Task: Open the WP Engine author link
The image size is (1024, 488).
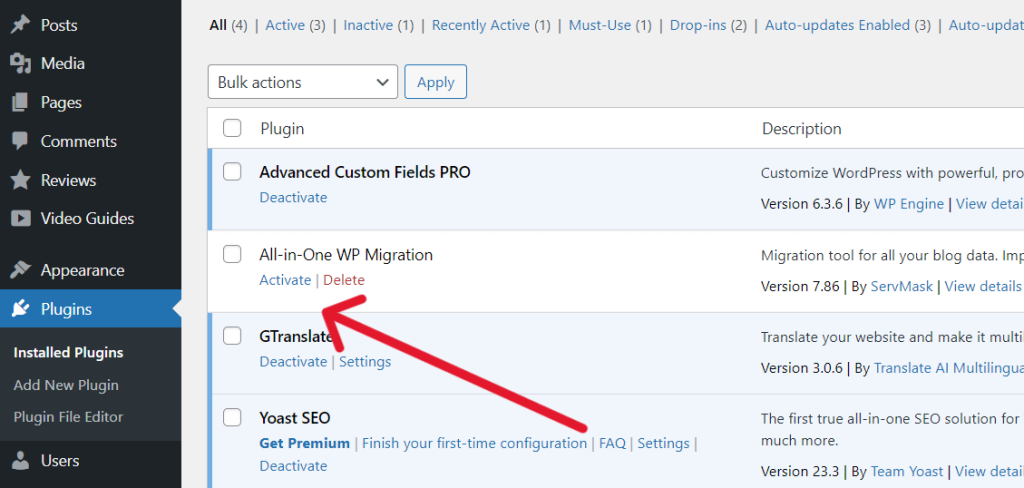Action: (908, 204)
